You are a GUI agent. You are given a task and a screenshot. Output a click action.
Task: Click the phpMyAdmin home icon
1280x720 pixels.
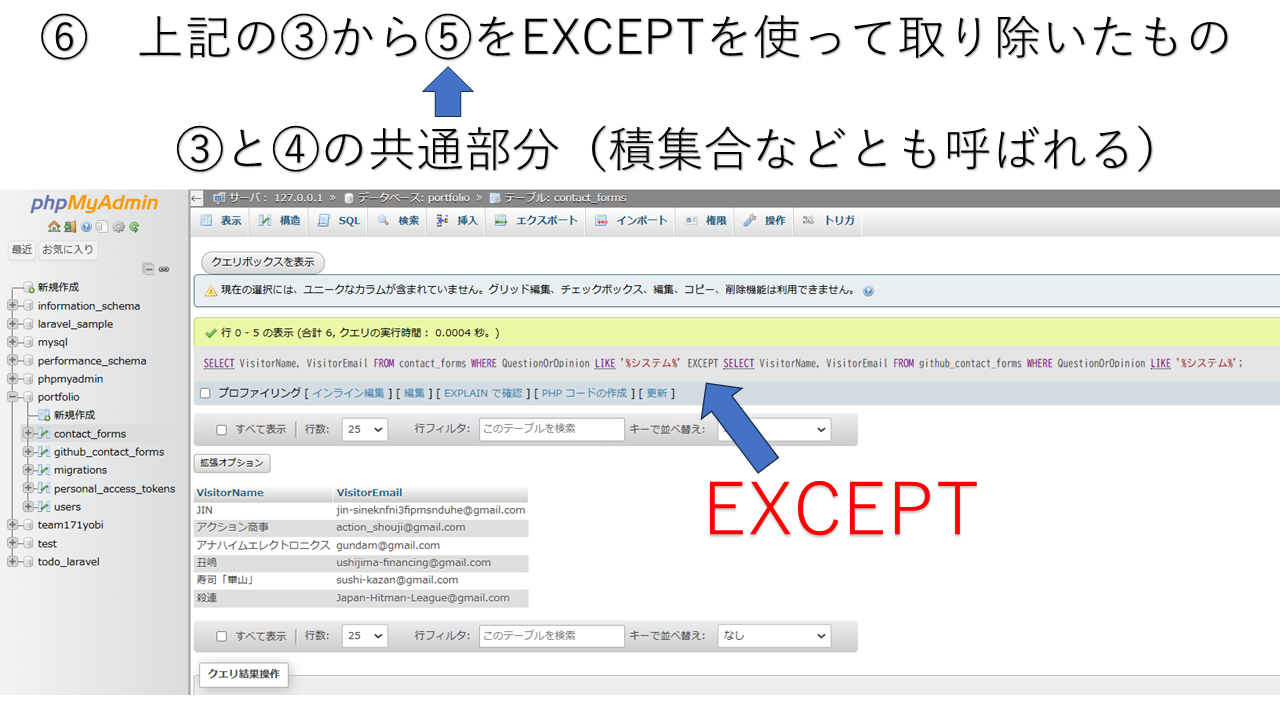pos(55,226)
